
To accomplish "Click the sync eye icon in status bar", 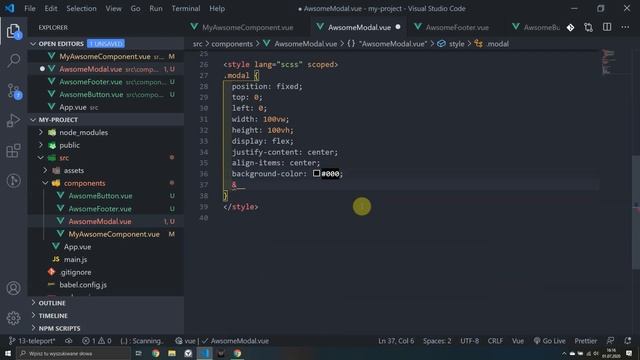I will [69, 341].
